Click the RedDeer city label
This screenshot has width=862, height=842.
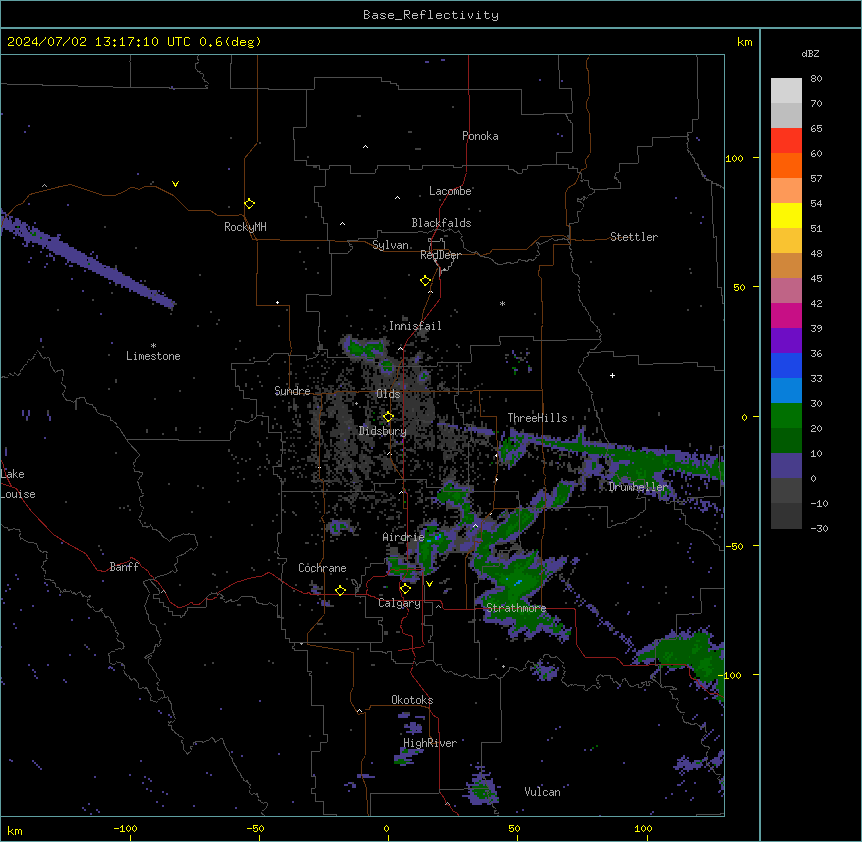(x=440, y=255)
